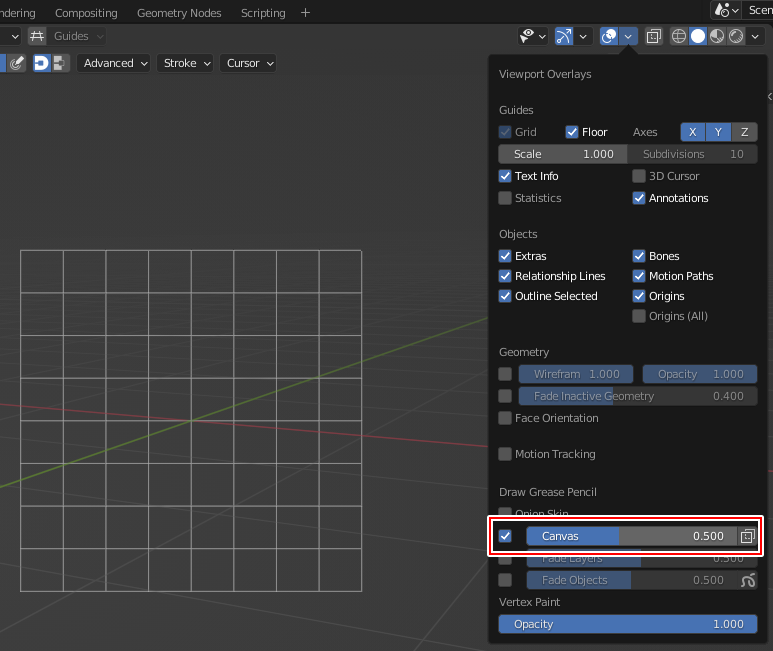Toggle Canvas in-front icon beside slider
Image resolution: width=773 pixels, height=651 pixels.
747,536
